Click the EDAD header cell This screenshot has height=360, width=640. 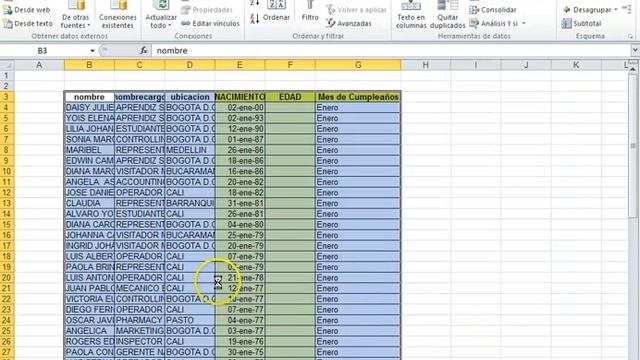pyautogui.click(x=290, y=97)
